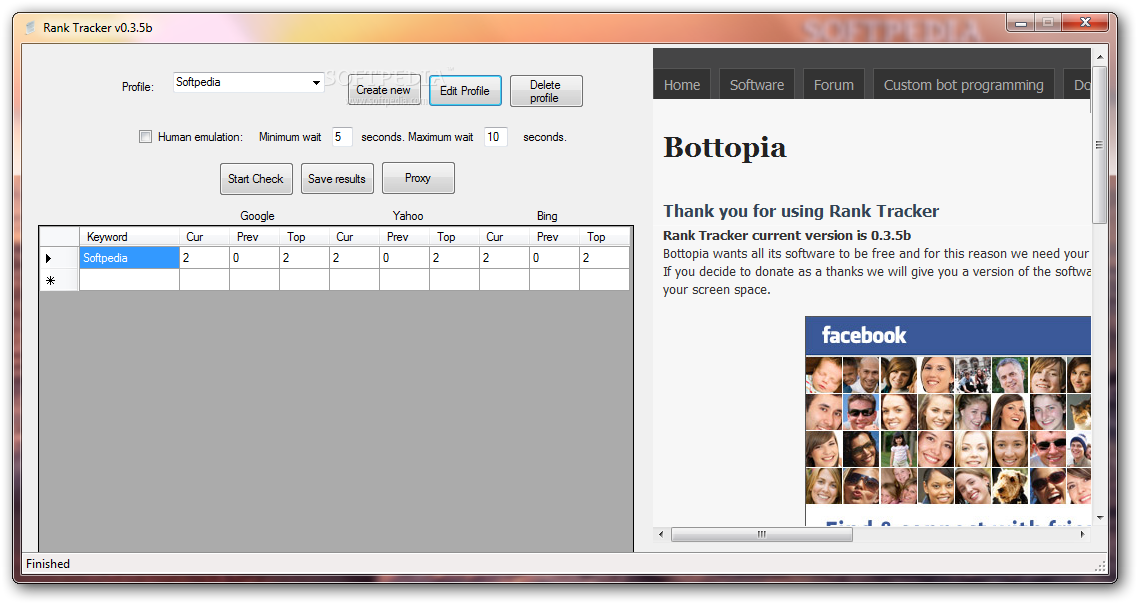
Task: Click the Bing Cur column header
Action: pos(504,237)
